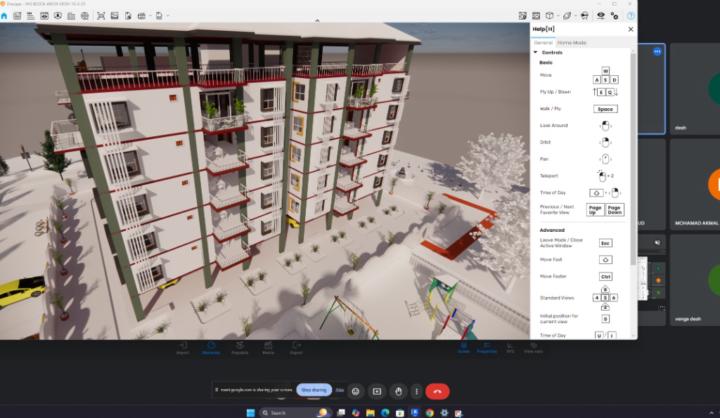720x418 pixels.
Task: Click the present screen icon in Meet
Action: coord(377,391)
